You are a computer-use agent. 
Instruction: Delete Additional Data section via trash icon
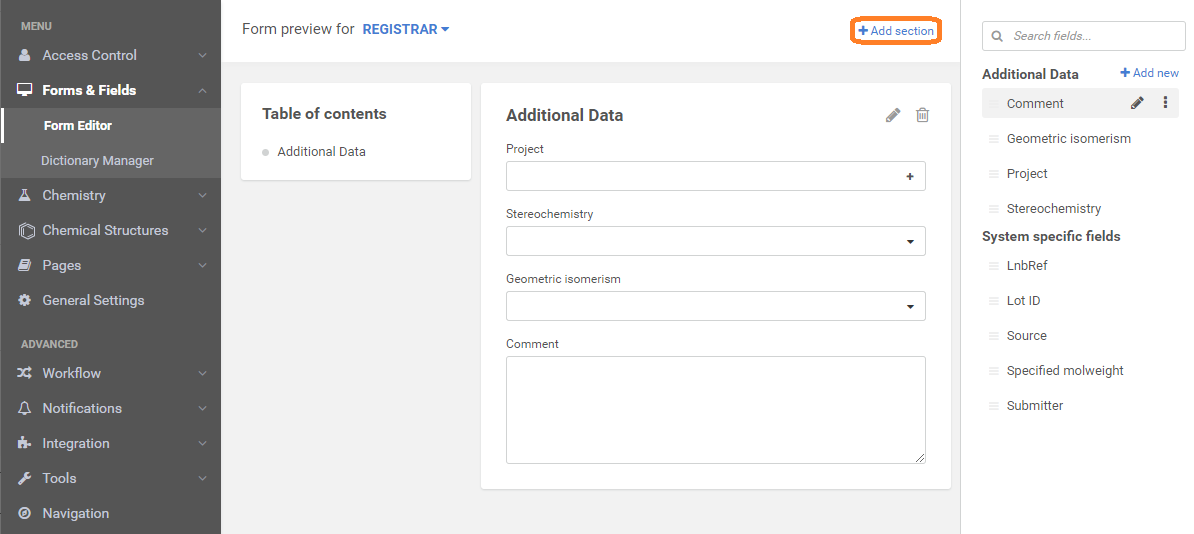pyautogui.click(x=922, y=115)
